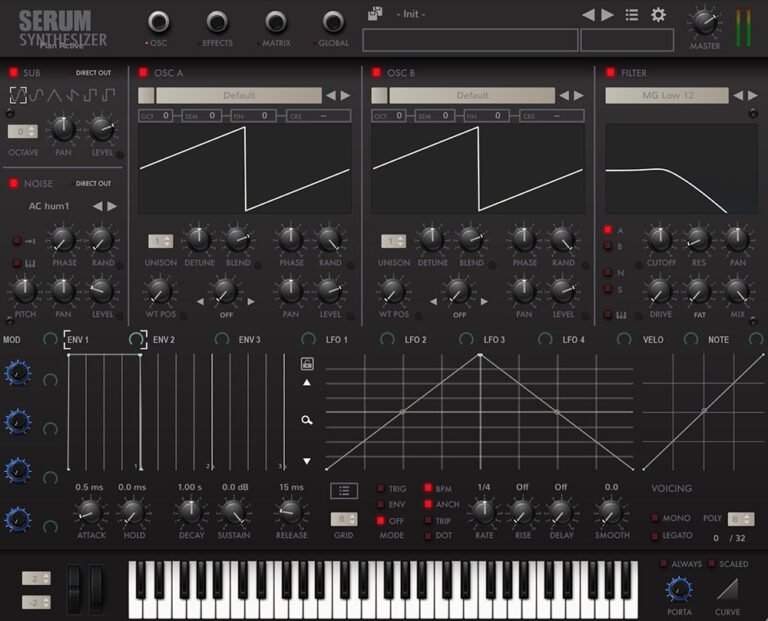Open the preset browser list icon
Image resolution: width=768 pixels, height=621 pixels.
(x=632, y=15)
